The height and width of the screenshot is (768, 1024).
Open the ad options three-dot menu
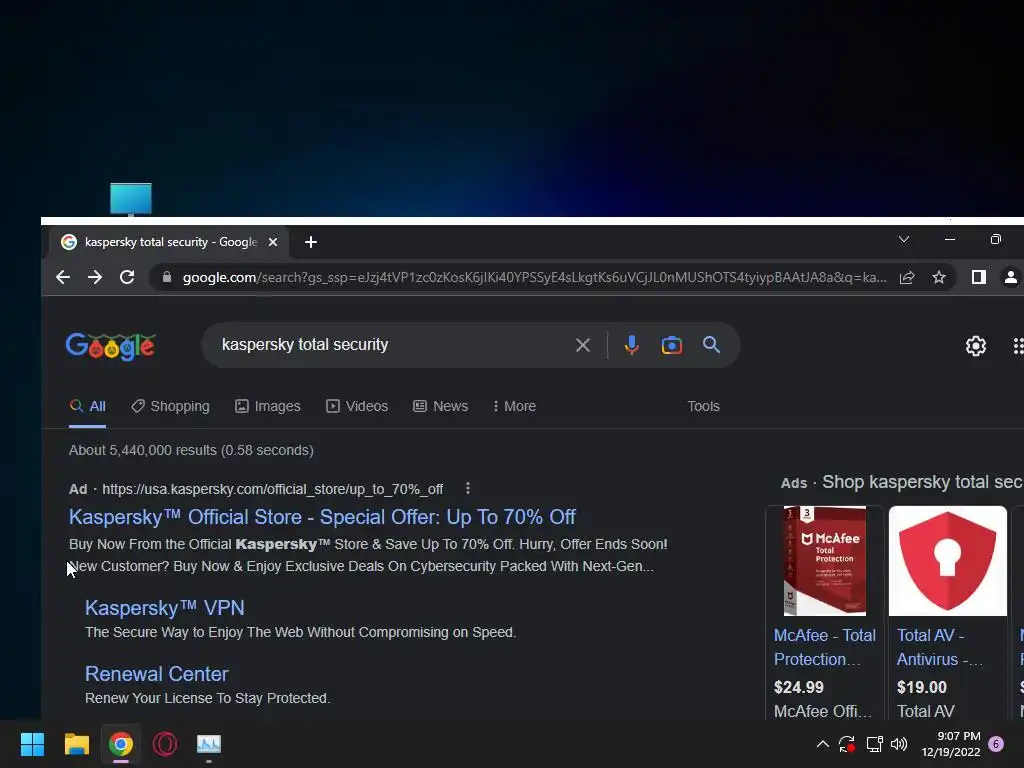pyautogui.click(x=468, y=488)
